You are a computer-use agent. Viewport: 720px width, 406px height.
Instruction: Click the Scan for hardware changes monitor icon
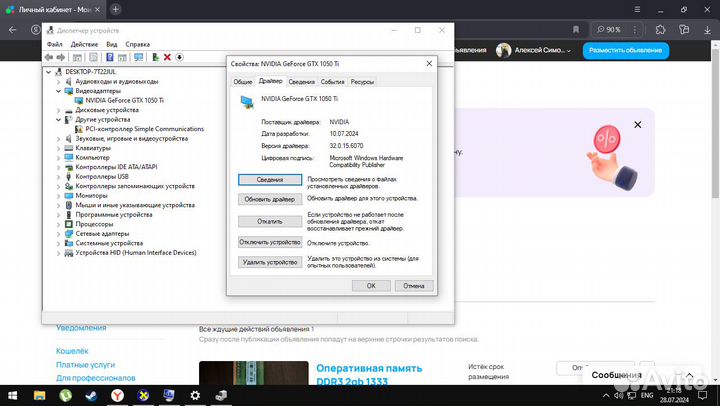tap(139, 57)
